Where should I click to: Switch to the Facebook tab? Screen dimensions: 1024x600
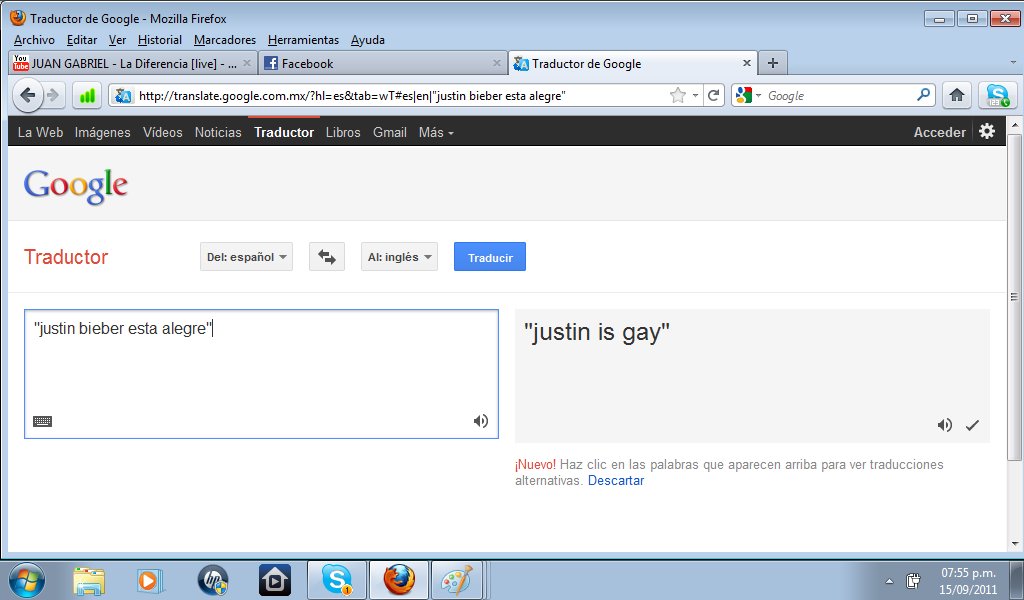[383, 63]
